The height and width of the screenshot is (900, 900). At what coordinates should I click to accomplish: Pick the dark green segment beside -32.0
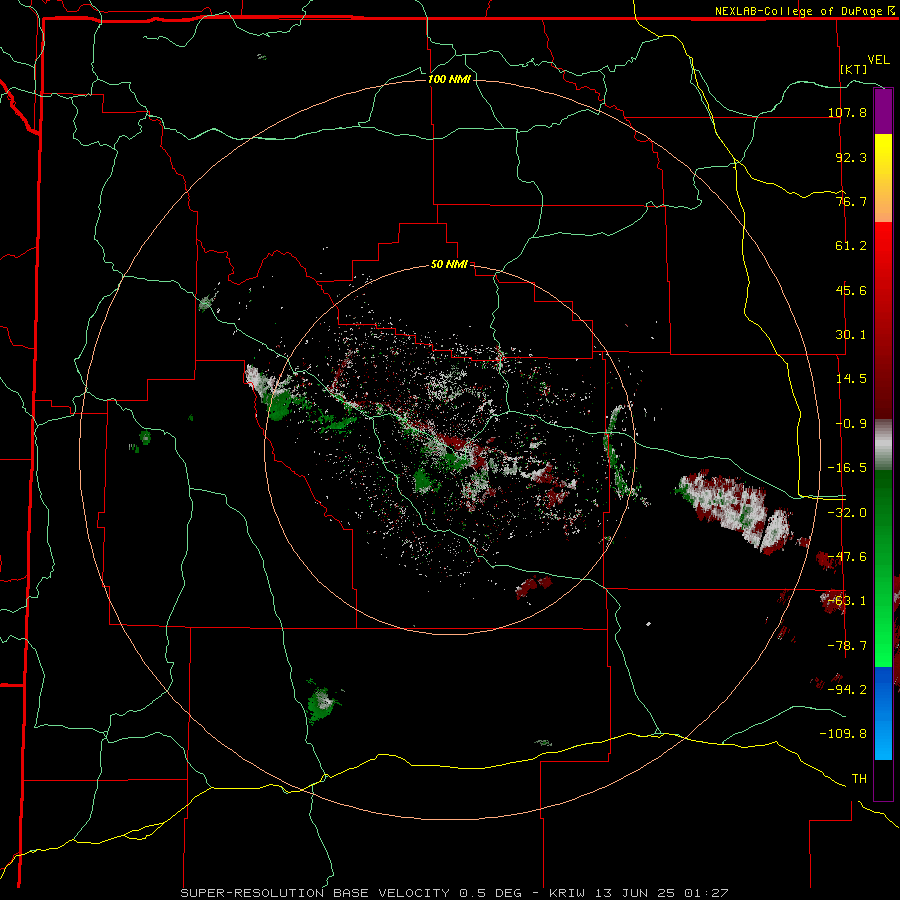pyautogui.click(x=883, y=514)
